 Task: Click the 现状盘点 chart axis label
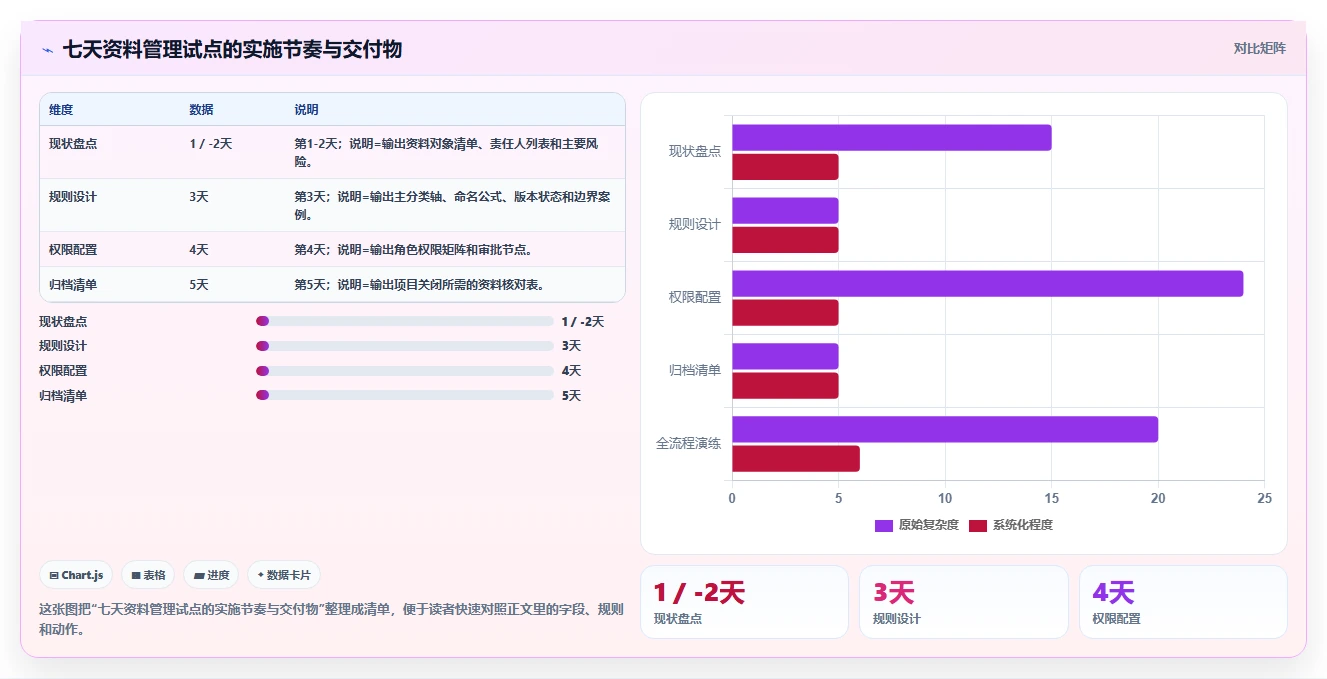click(695, 151)
